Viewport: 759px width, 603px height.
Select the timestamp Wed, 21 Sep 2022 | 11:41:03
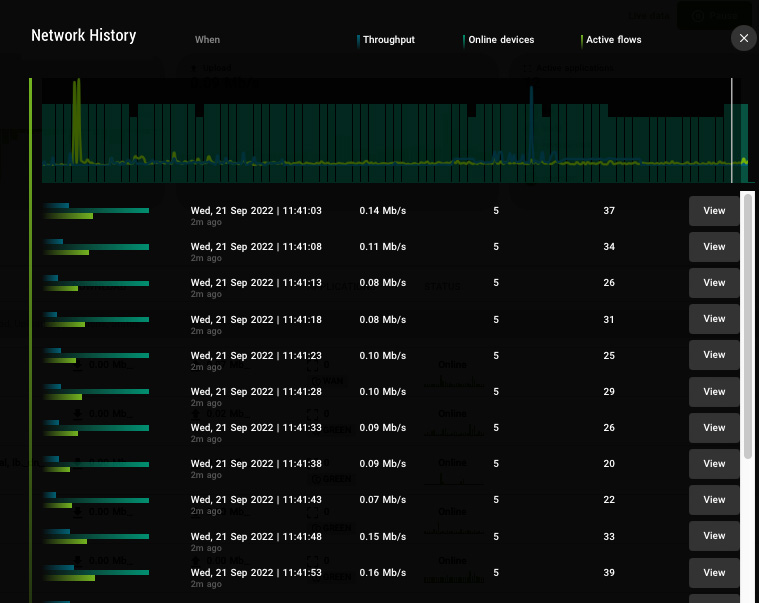click(256, 211)
